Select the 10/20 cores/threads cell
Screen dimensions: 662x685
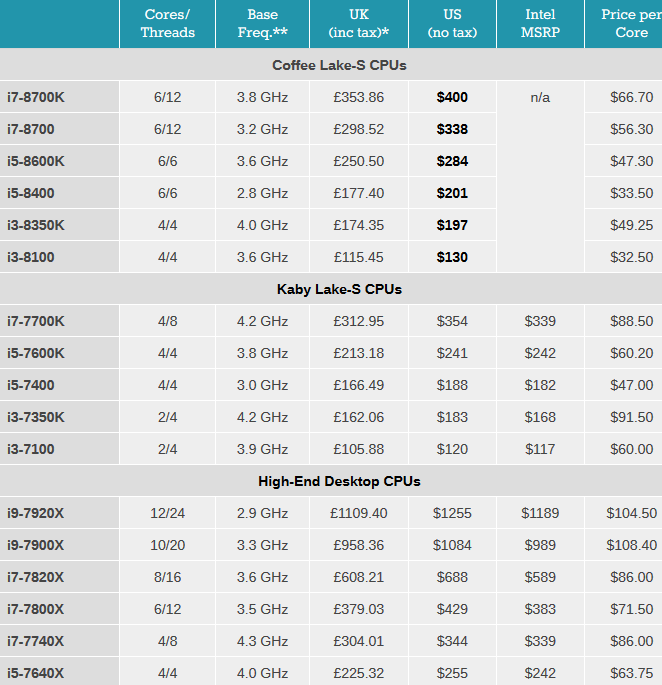point(167,545)
